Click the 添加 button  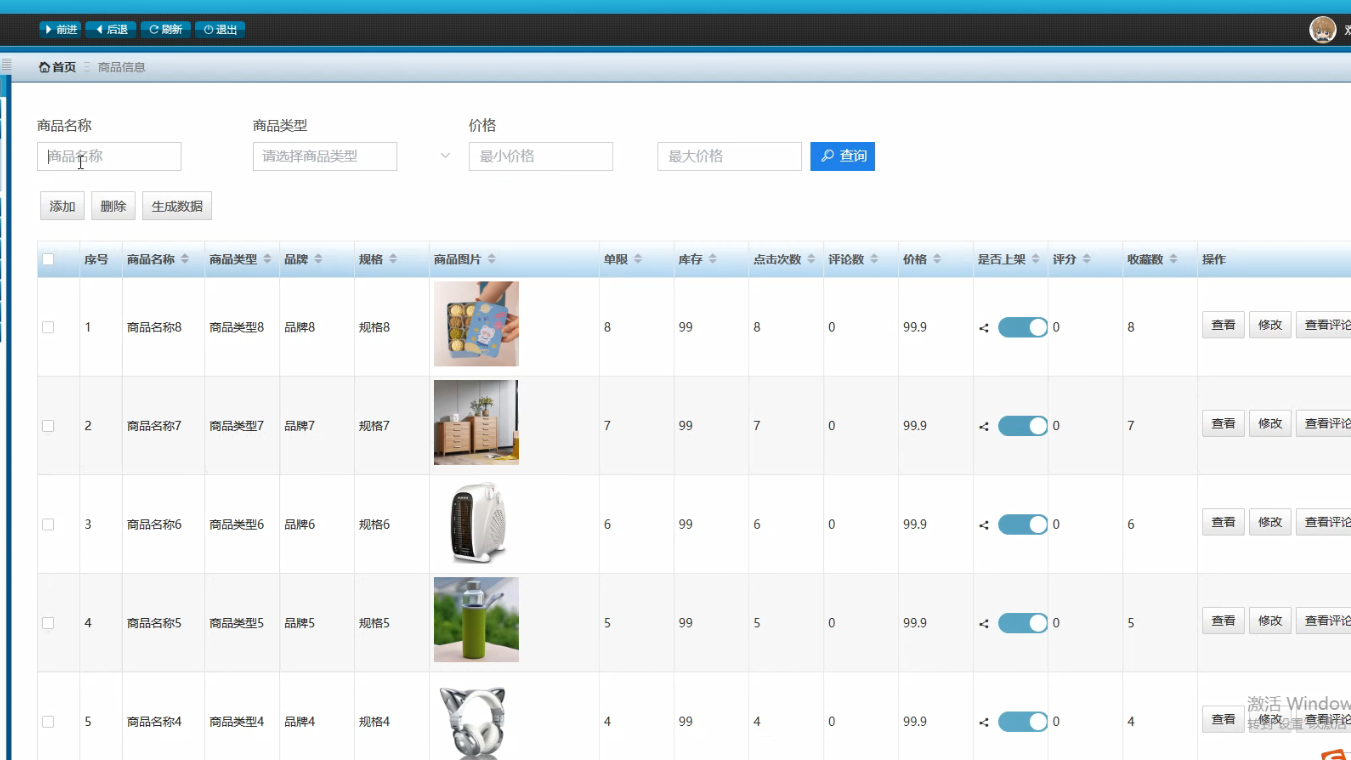[62, 206]
